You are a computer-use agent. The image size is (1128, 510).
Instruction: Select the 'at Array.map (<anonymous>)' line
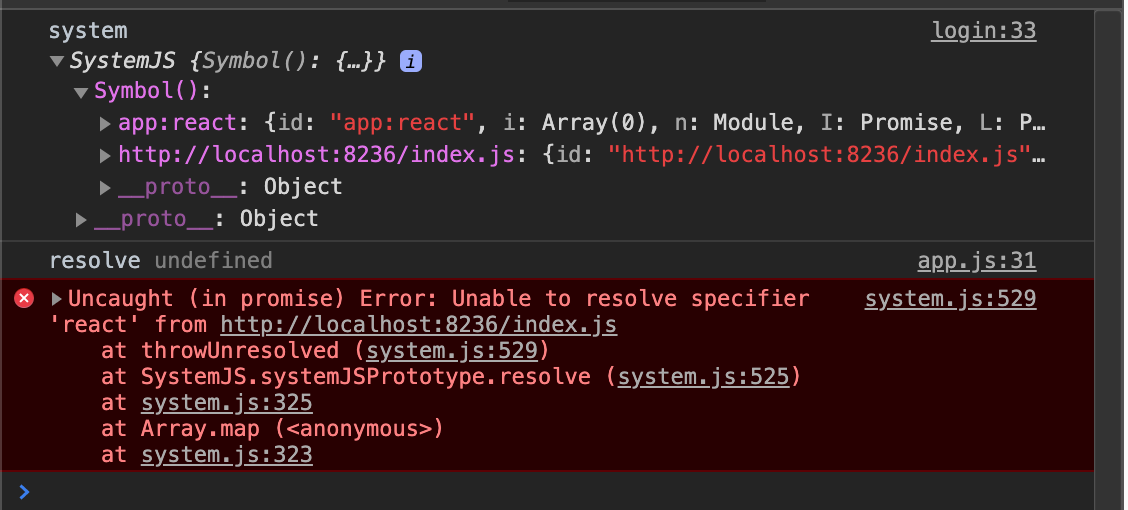pos(272,429)
